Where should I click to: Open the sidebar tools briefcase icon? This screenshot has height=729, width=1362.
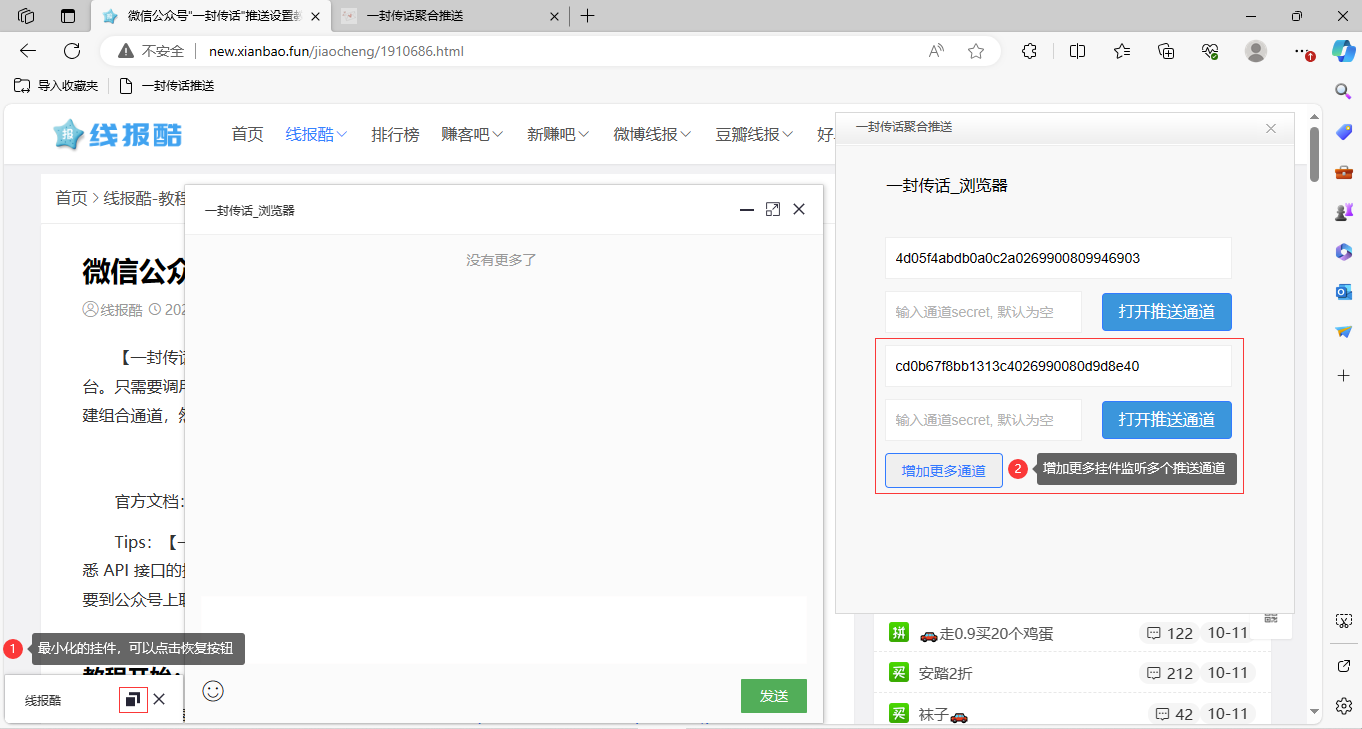coord(1344,172)
